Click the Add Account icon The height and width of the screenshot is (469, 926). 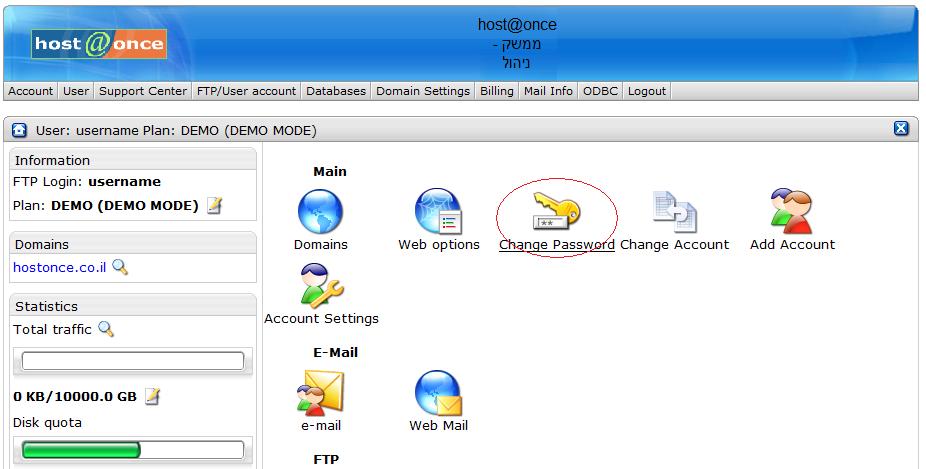pos(792,212)
